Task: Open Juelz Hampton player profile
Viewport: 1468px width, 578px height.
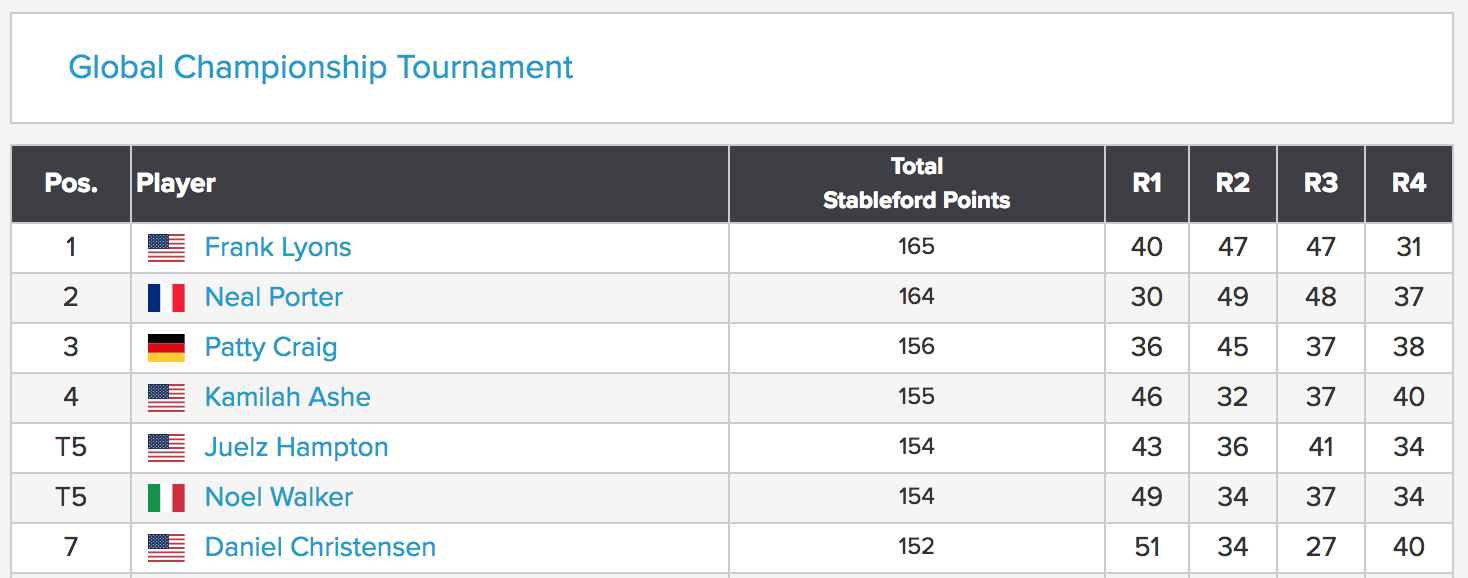Action: 296,447
